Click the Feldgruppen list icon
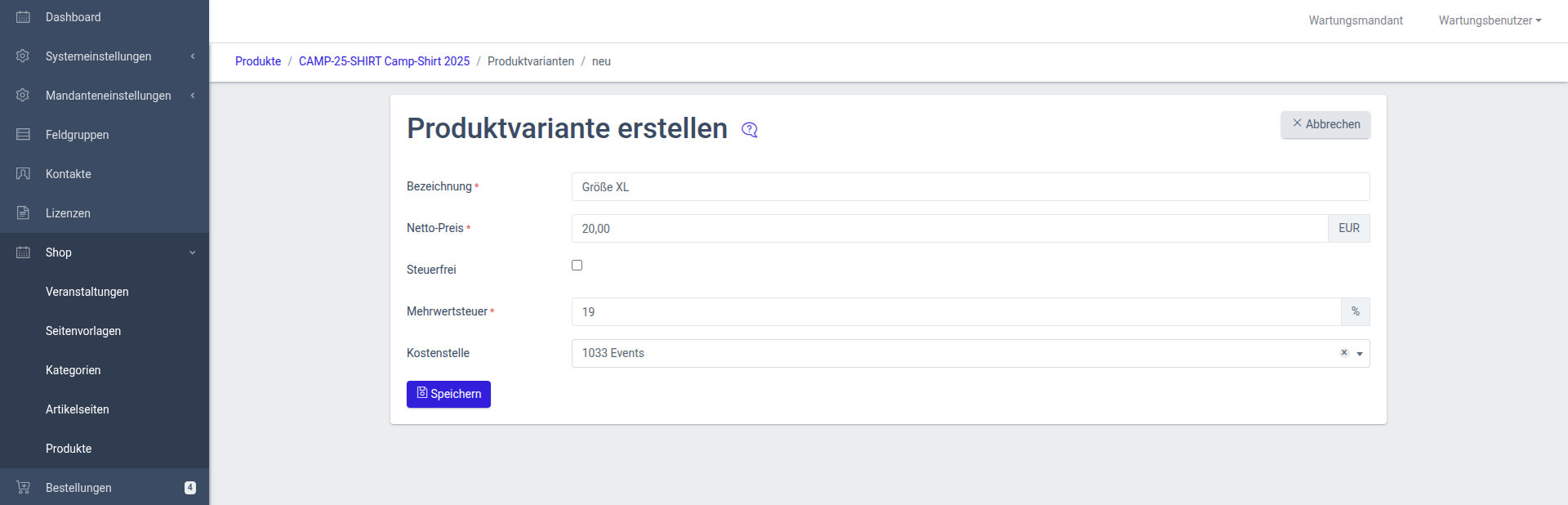The image size is (1568, 505). pyautogui.click(x=23, y=135)
